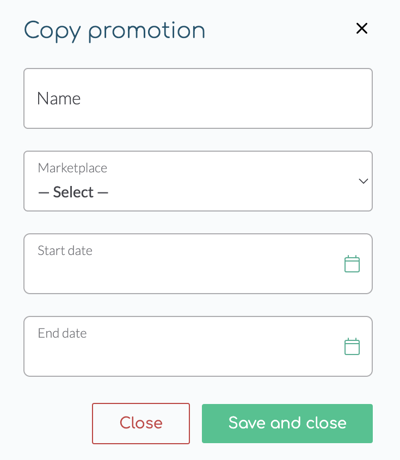Expand the Marketplace chevron arrow

tap(363, 181)
